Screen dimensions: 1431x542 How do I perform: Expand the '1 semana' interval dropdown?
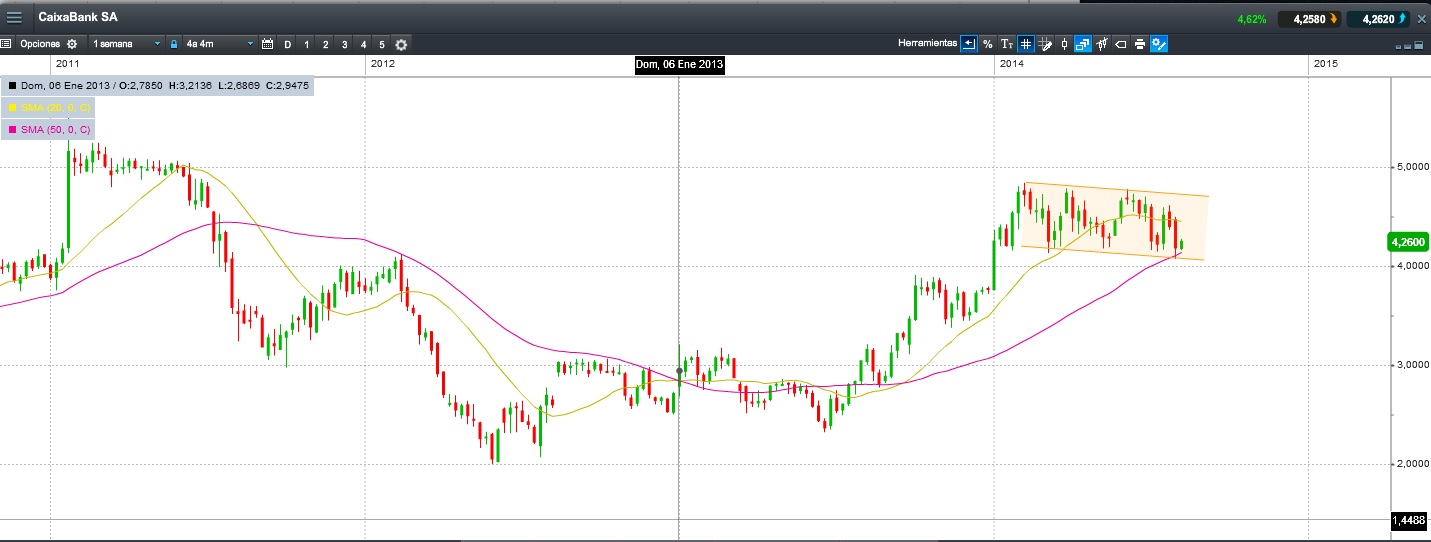pyautogui.click(x=126, y=44)
